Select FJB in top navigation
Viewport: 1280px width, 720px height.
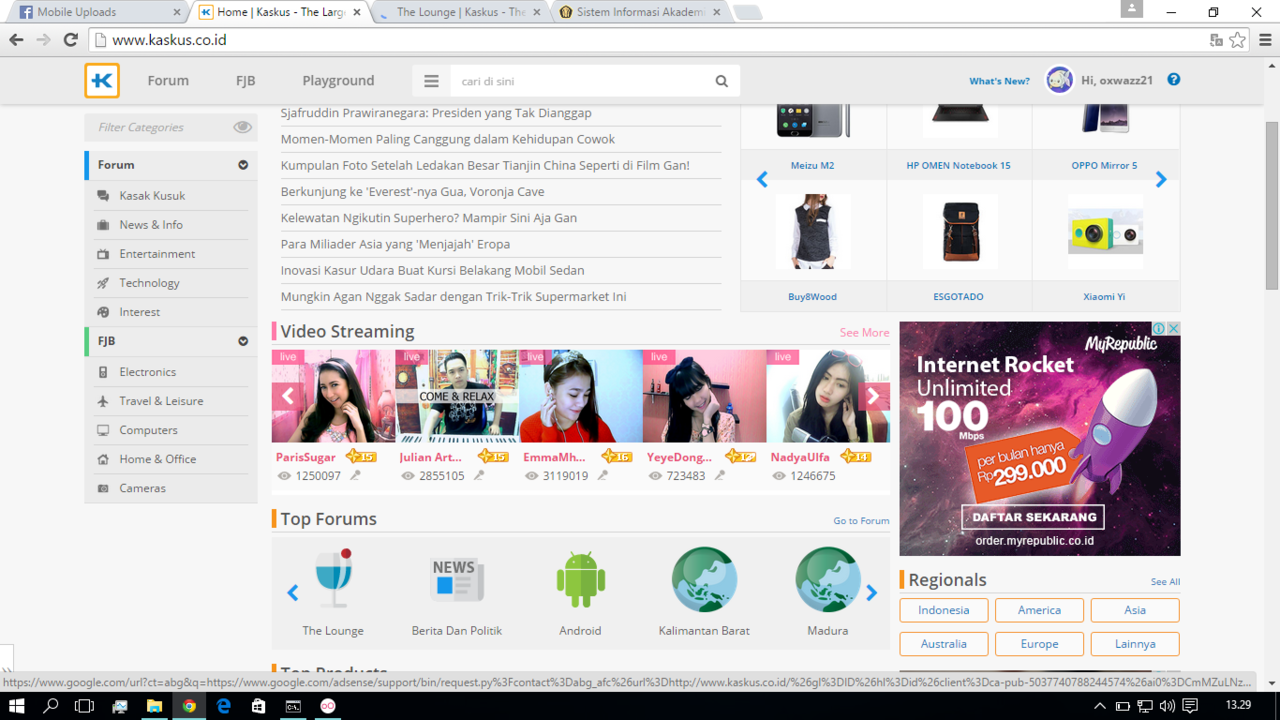coord(245,81)
